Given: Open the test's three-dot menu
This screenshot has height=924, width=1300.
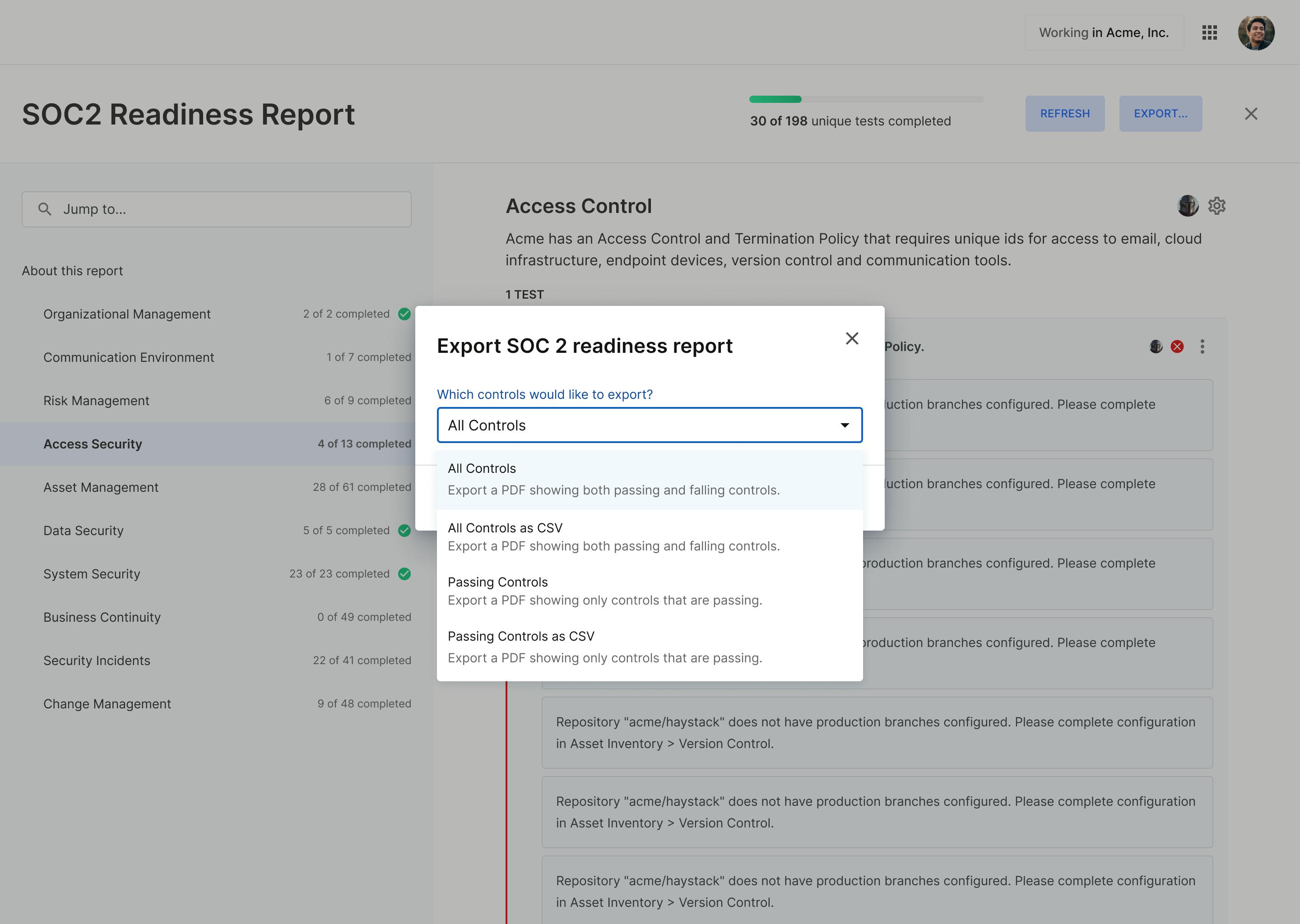Looking at the screenshot, I should pyautogui.click(x=1202, y=346).
